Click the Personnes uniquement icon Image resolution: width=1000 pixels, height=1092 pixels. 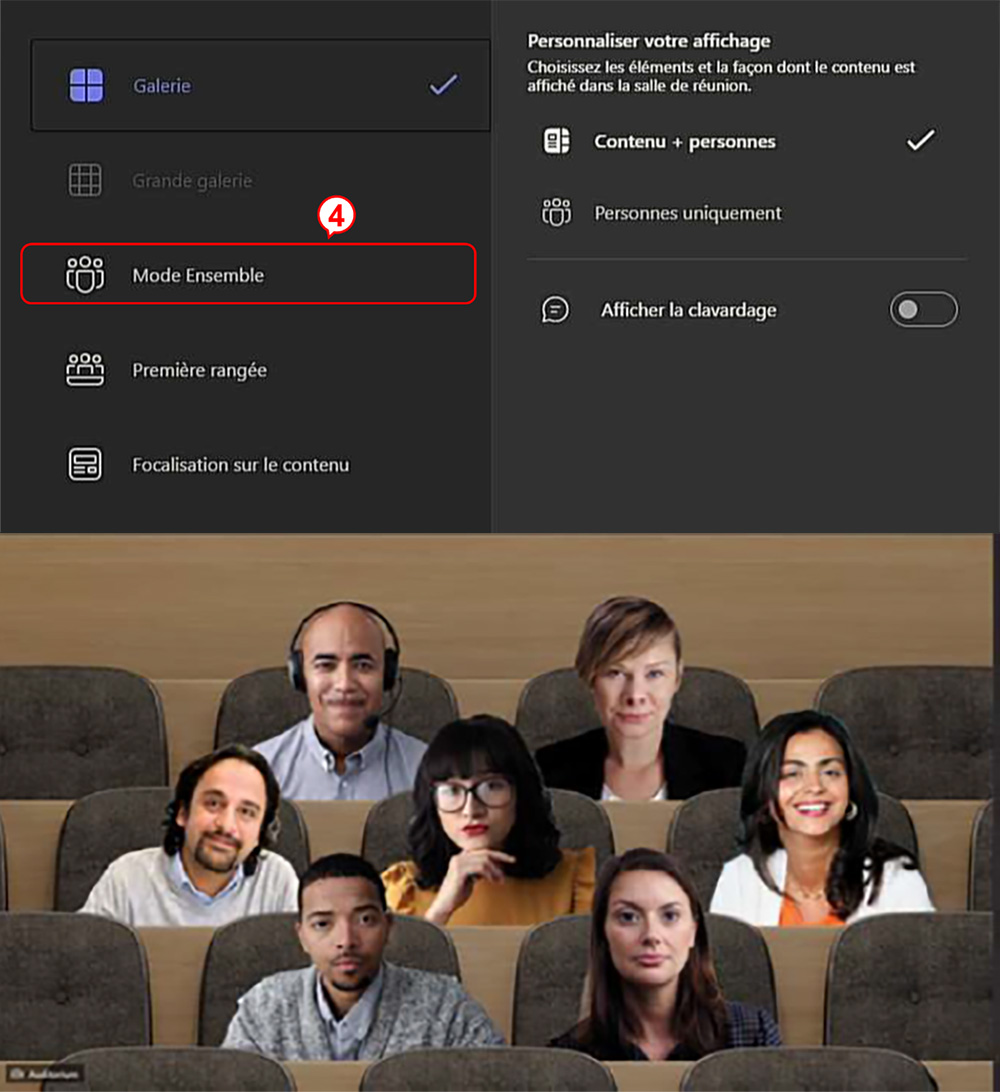click(556, 212)
